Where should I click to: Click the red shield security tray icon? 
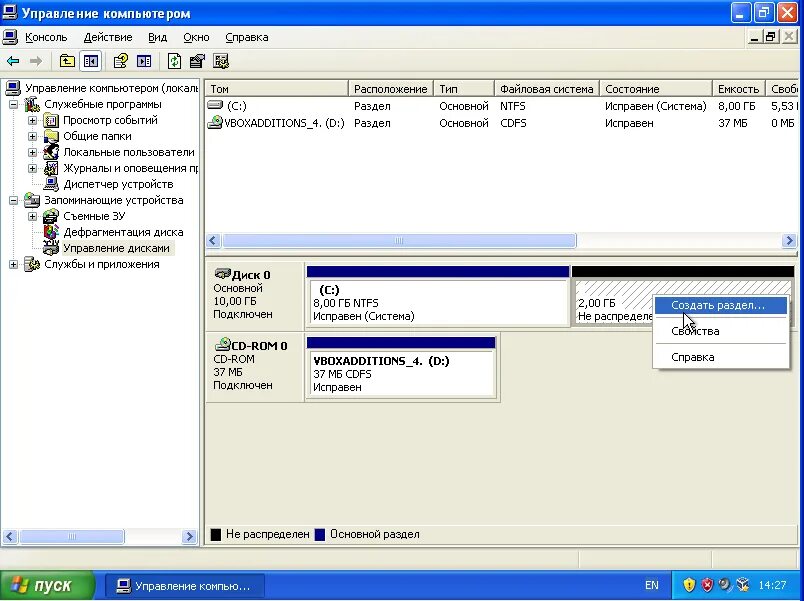pyautogui.click(x=707, y=585)
